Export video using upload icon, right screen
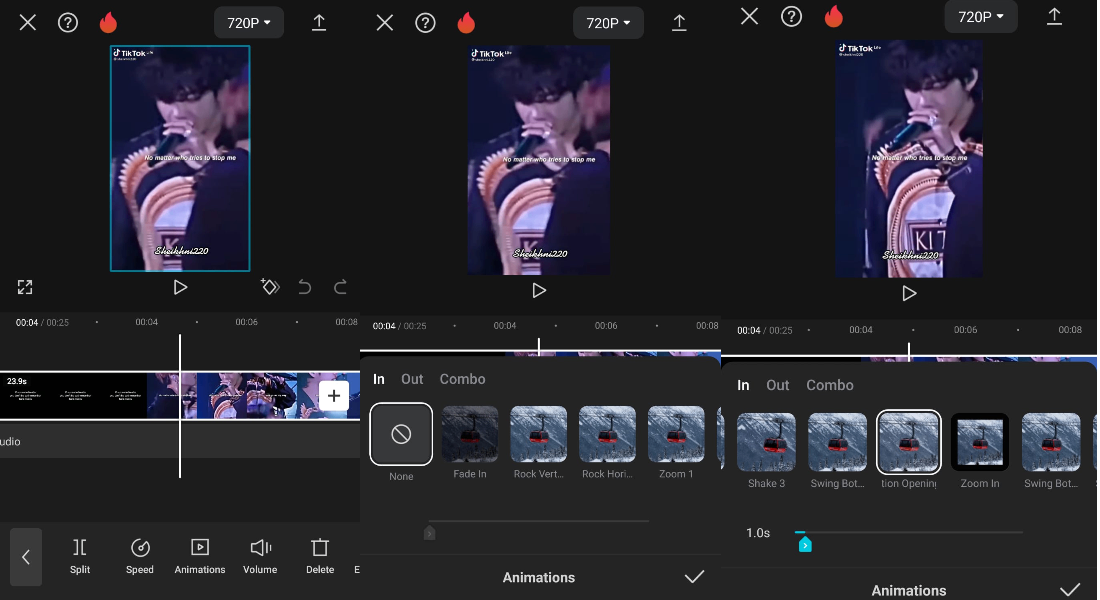Image resolution: width=1100 pixels, height=600 pixels. (x=1054, y=16)
